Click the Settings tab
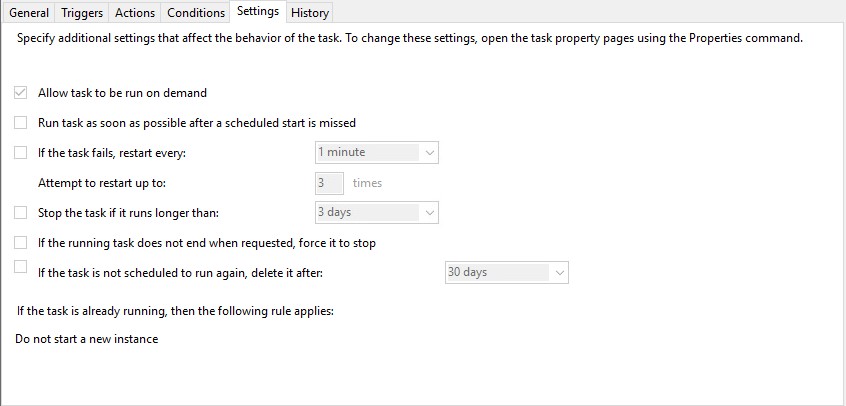Image resolution: width=846 pixels, height=406 pixels. pyautogui.click(x=258, y=11)
